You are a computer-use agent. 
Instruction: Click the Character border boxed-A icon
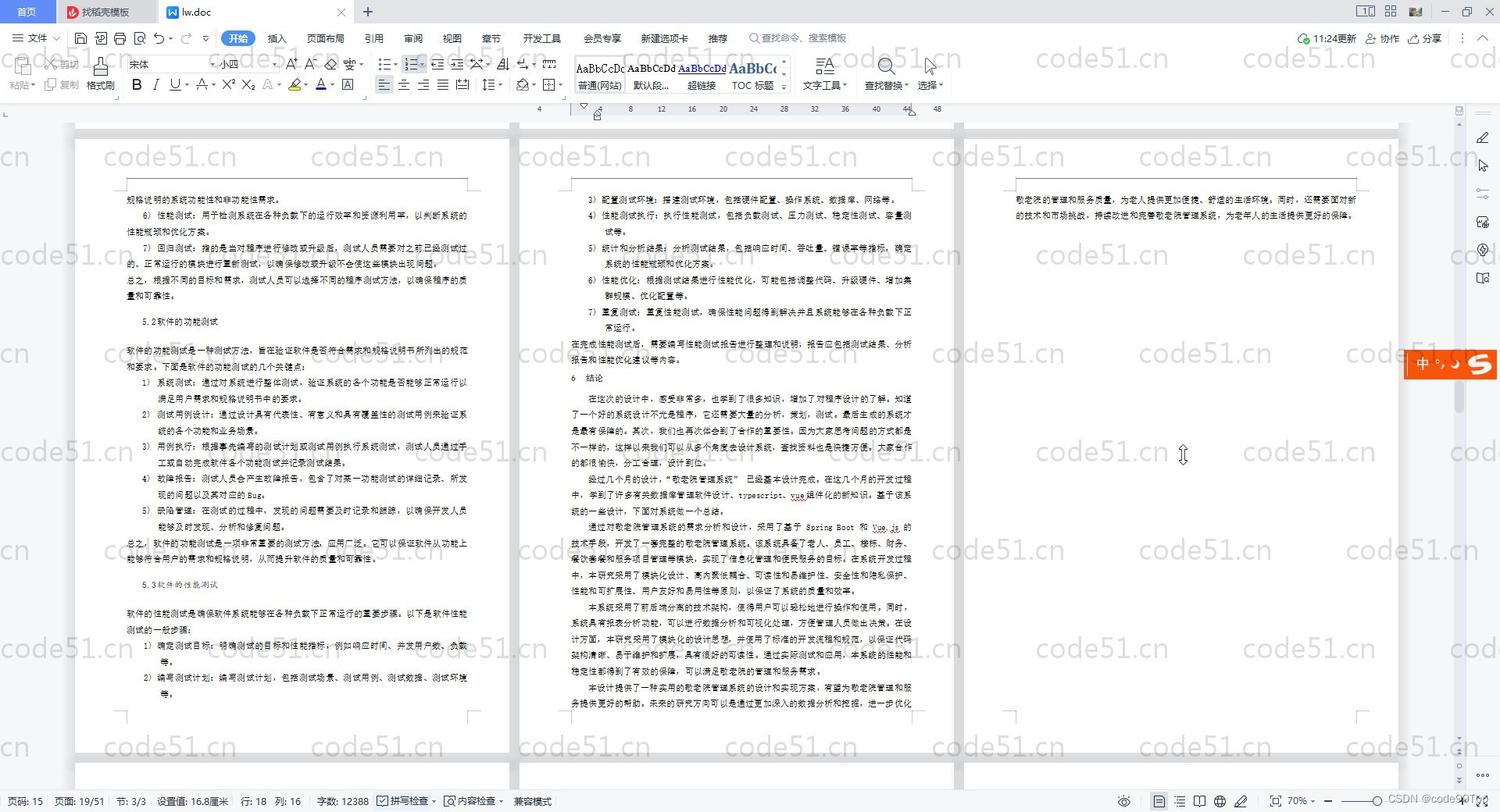pyautogui.click(x=348, y=84)
